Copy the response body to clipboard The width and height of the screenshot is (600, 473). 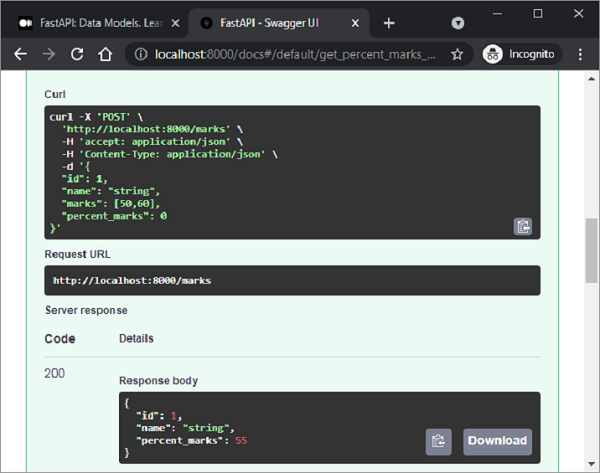(437, 441)
